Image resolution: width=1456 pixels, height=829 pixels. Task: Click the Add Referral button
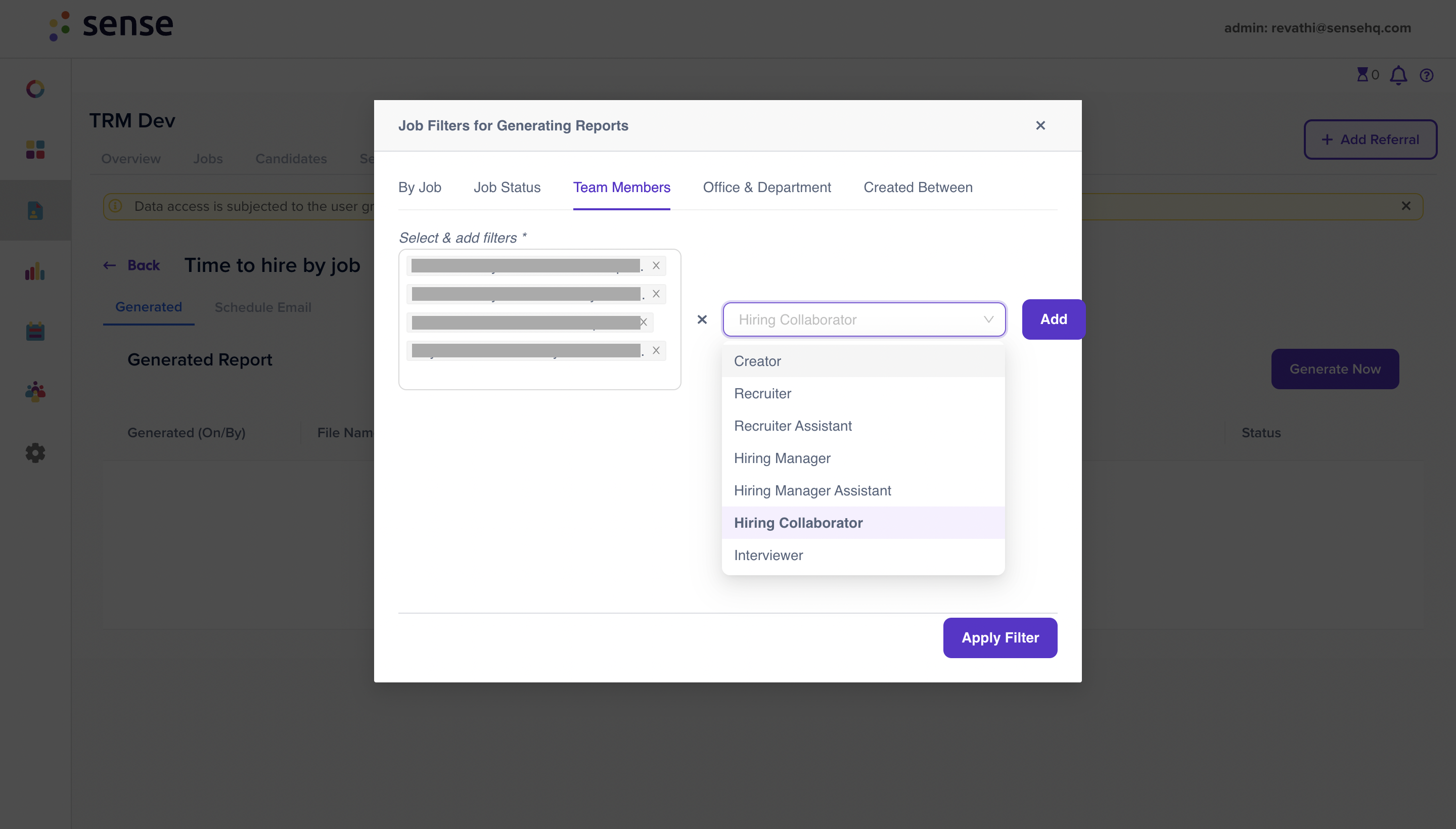(1370, 140)
